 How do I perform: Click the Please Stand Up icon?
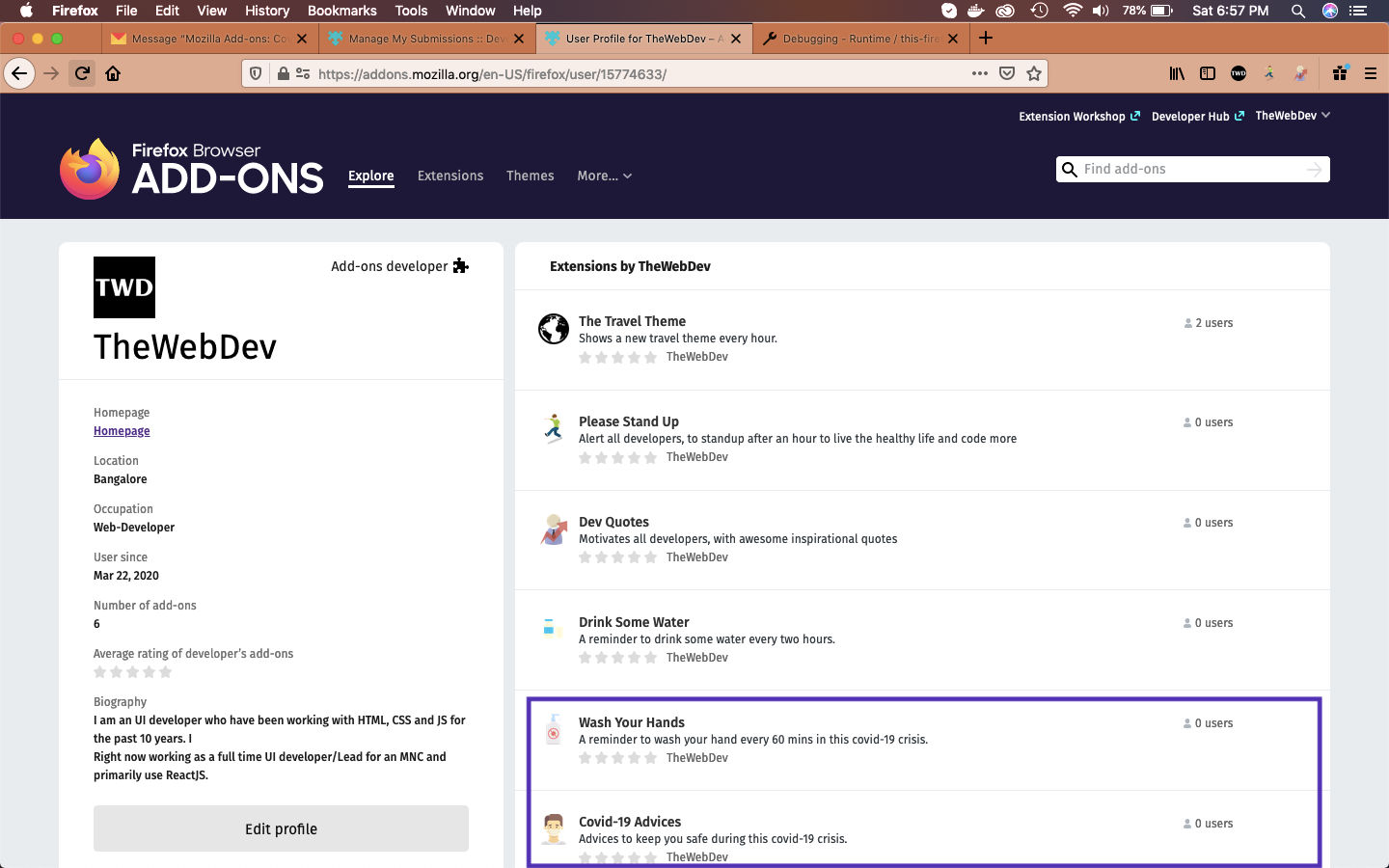point(554,428)
